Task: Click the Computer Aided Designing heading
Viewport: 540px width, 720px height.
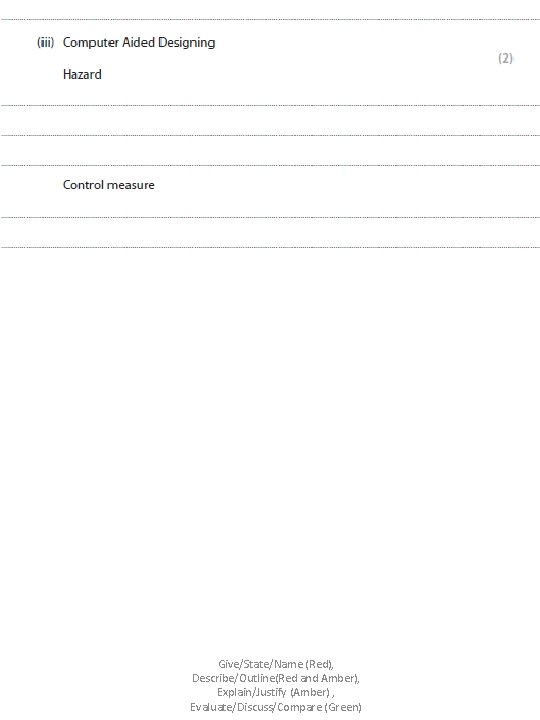Action: point(139,43)
